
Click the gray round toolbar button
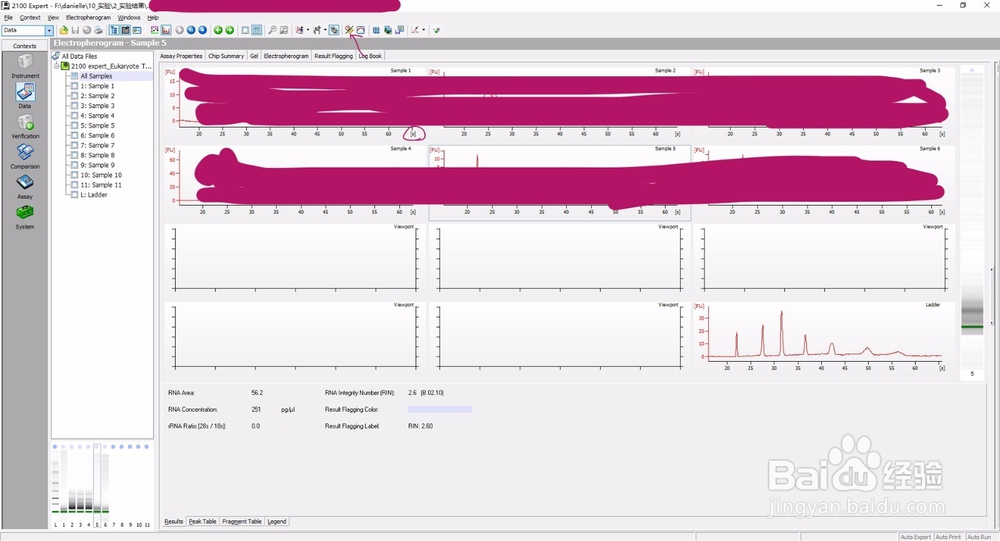(179, 30)
